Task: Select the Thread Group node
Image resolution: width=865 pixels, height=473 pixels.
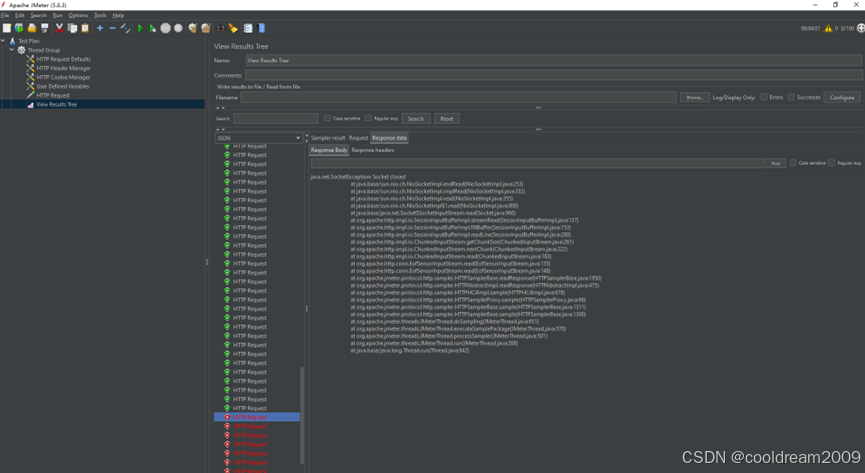Action: pyautogui.click(x=44, y=50)
